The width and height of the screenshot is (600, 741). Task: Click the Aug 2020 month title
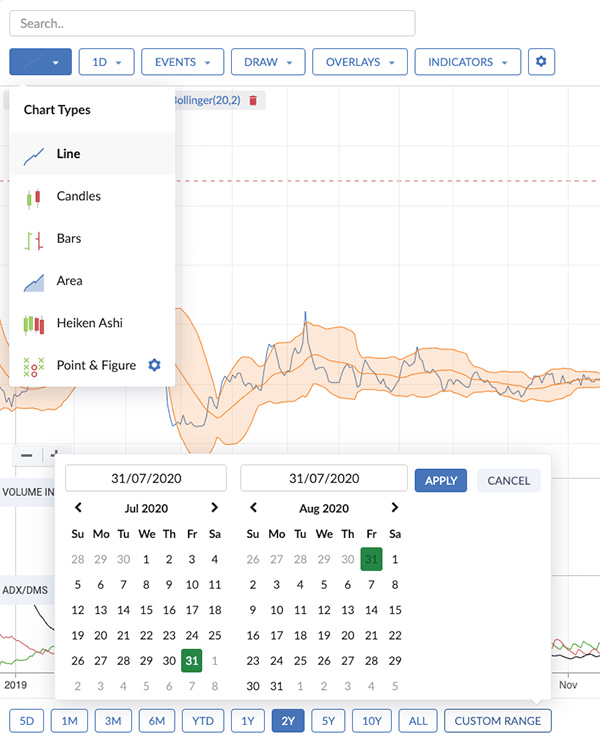tap(324, 508)
